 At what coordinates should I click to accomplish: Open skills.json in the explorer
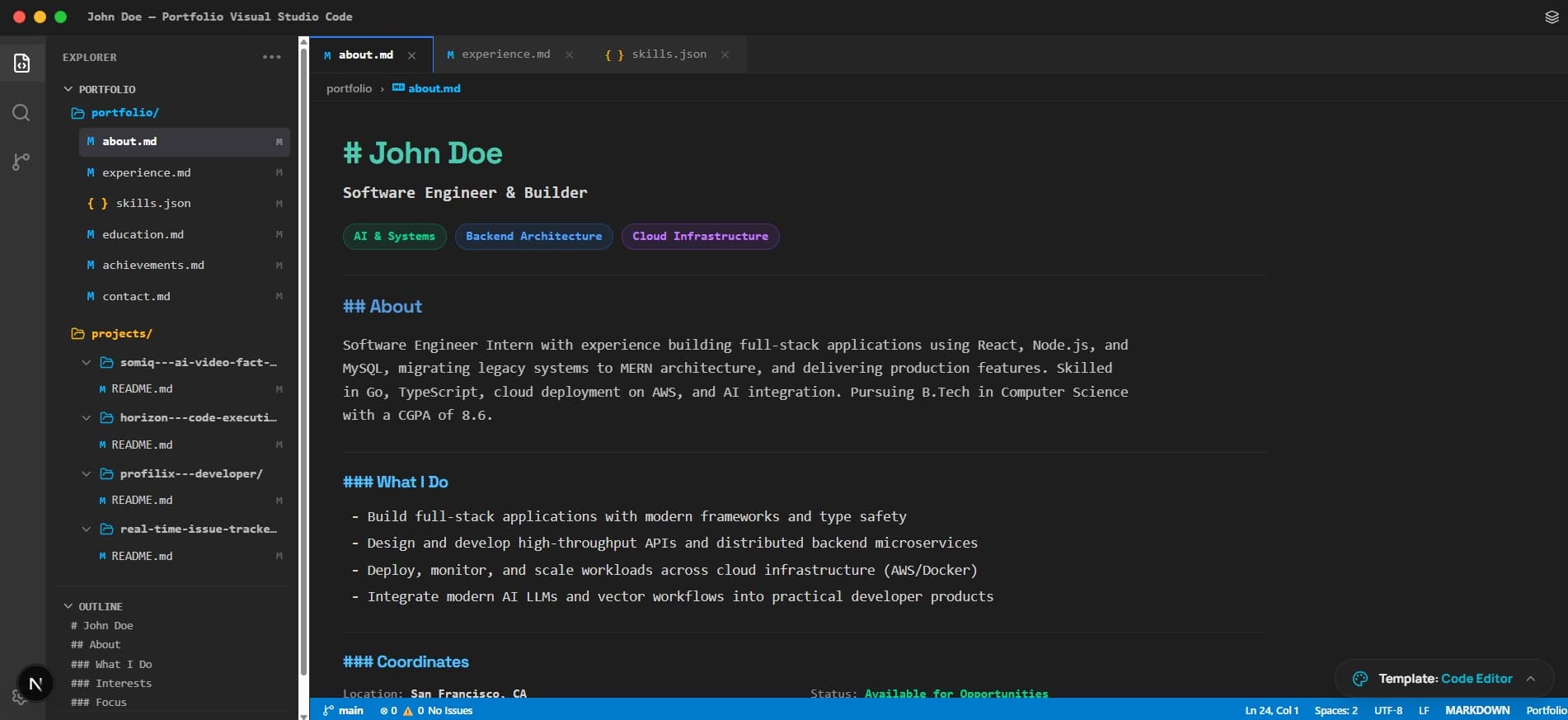(184, 203)
